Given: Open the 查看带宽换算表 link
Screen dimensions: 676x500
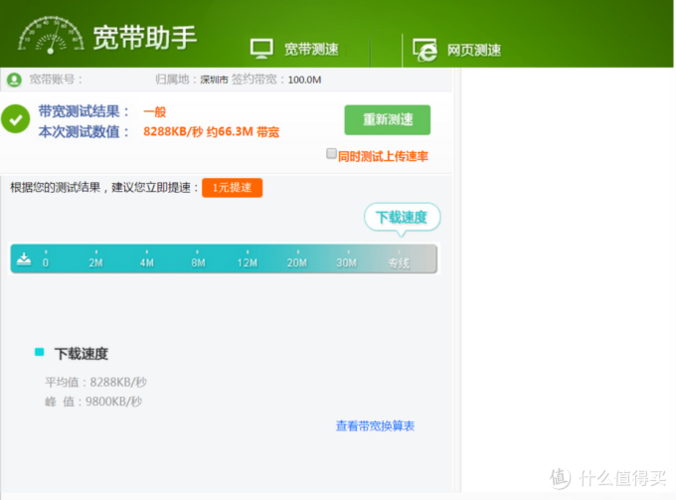Looking at the screenshot, I should (x=375, y=426).
